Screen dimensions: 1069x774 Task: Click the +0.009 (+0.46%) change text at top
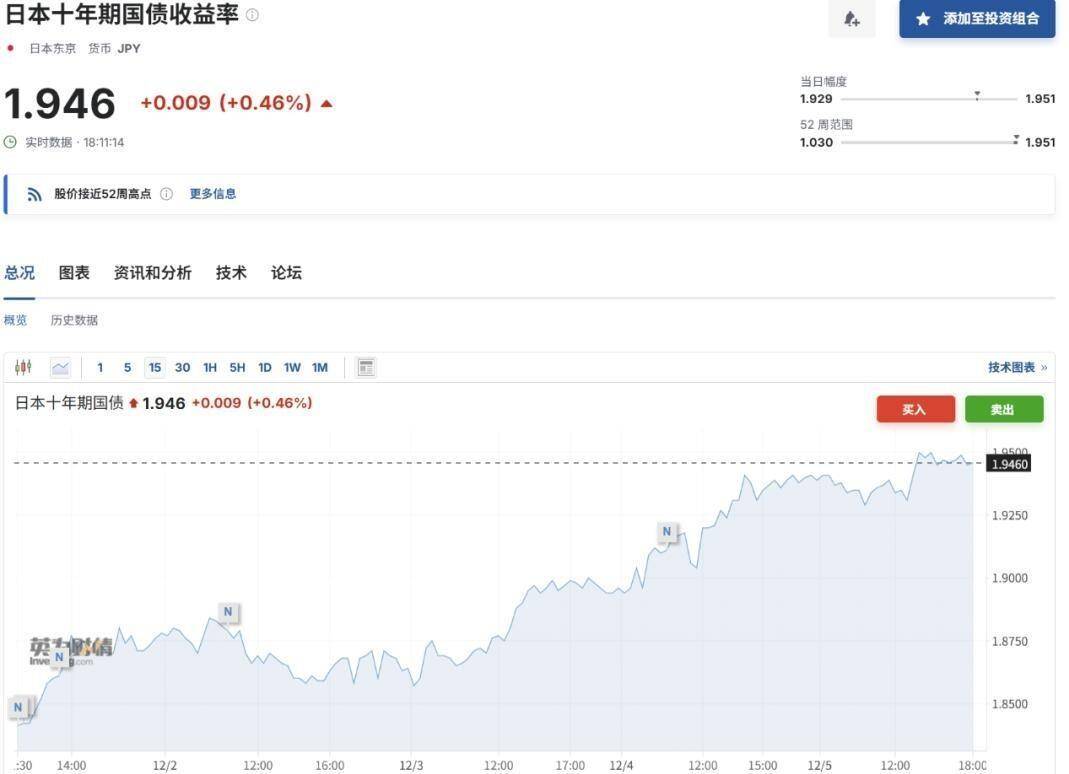tap(226, 103)
